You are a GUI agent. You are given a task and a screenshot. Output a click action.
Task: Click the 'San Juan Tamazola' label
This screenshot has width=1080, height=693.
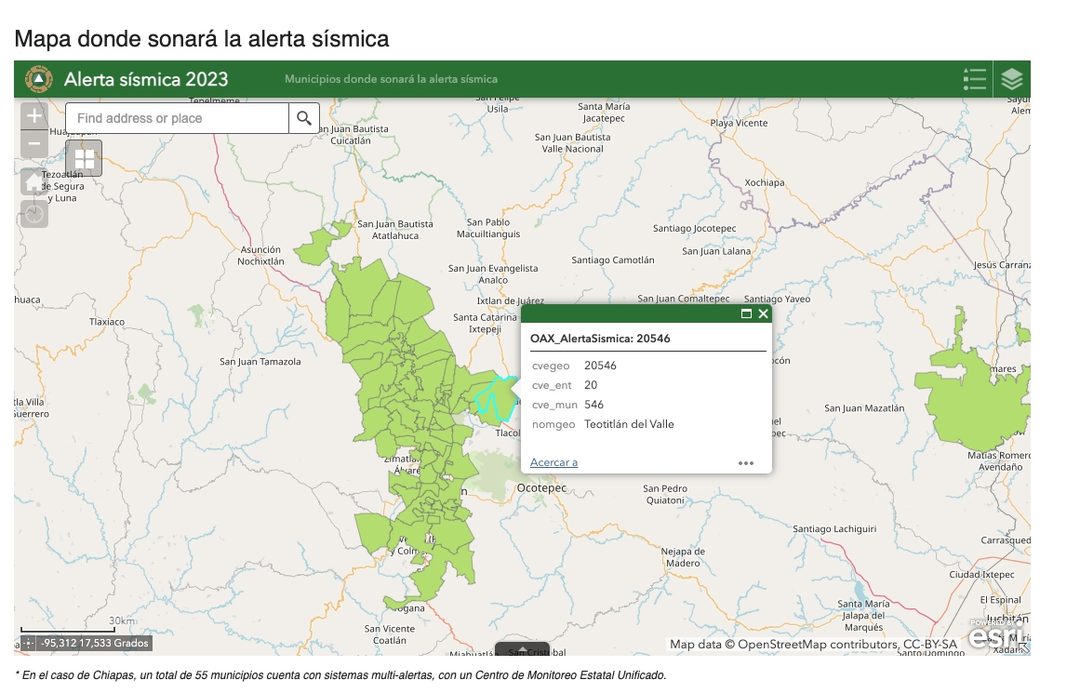pyautogui.click(x=260, y=361)
